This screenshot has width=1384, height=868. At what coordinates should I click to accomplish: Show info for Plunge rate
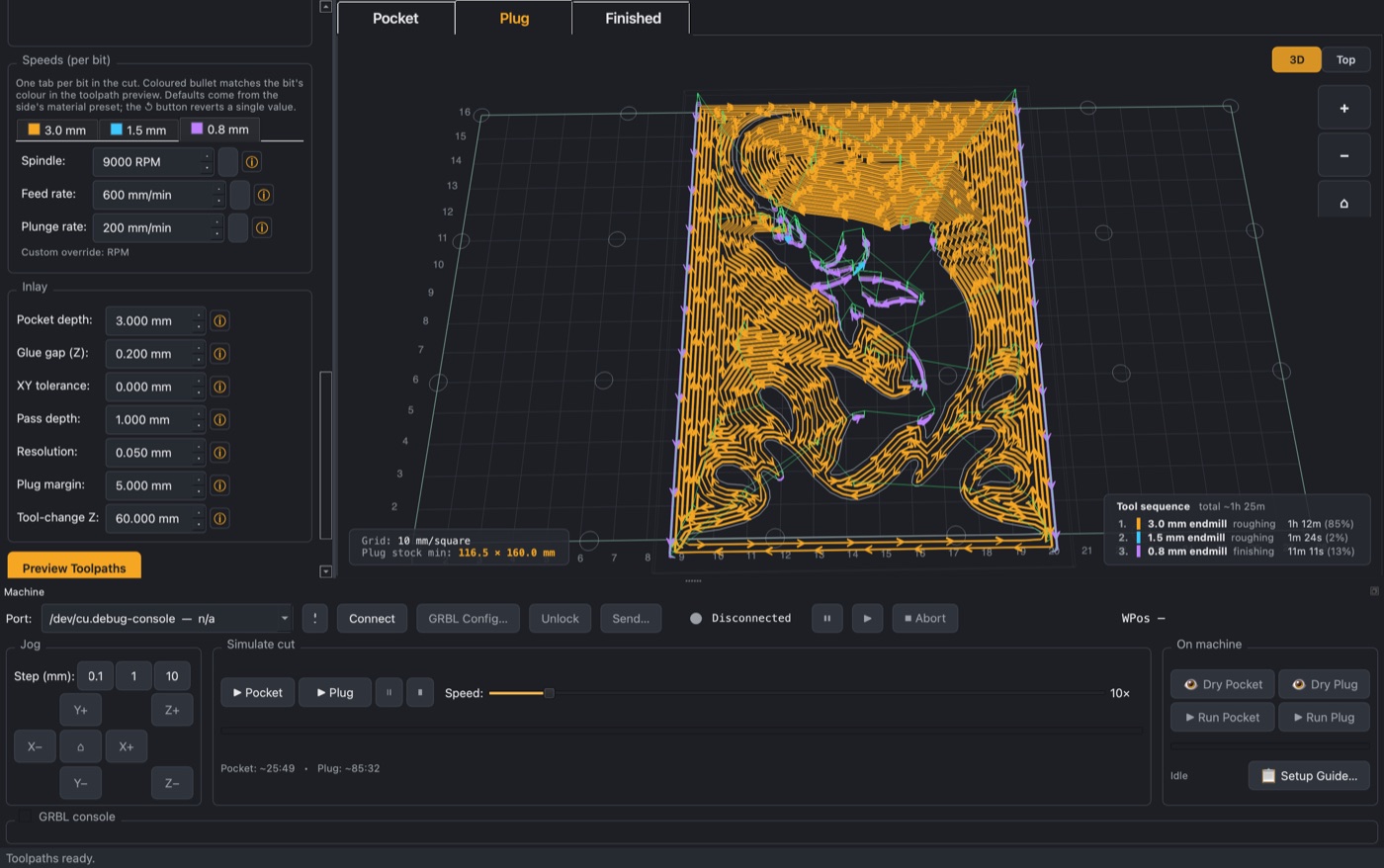(262, 227)
